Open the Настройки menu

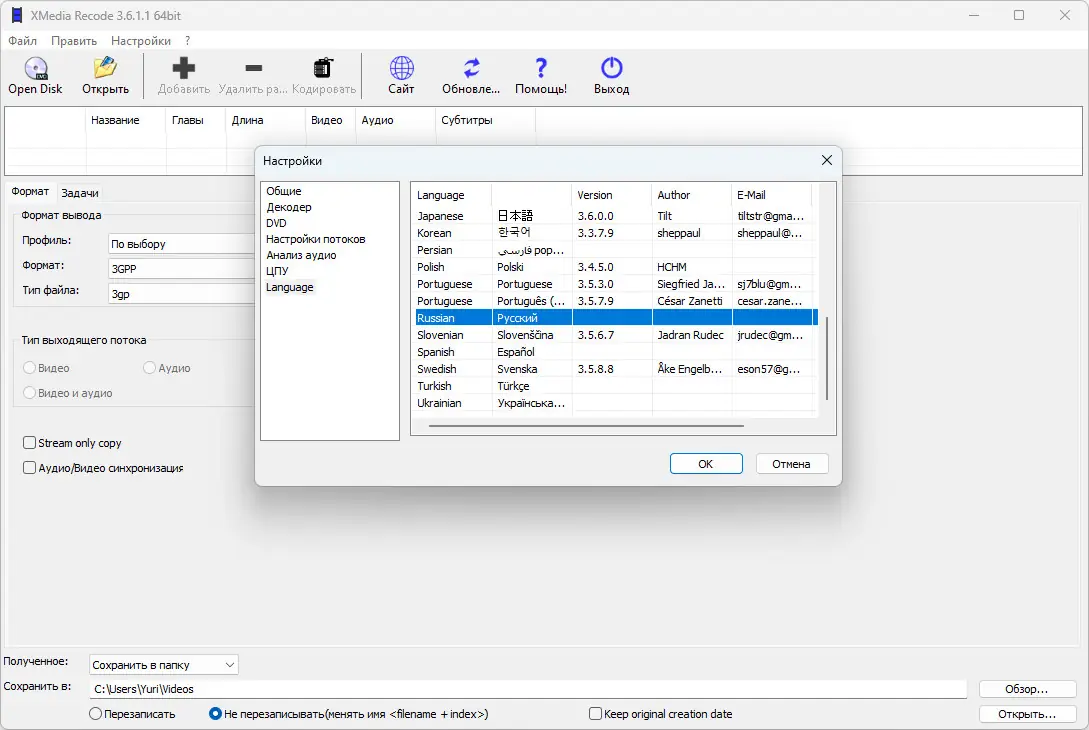pyautogui.click(x=140, y=41)
